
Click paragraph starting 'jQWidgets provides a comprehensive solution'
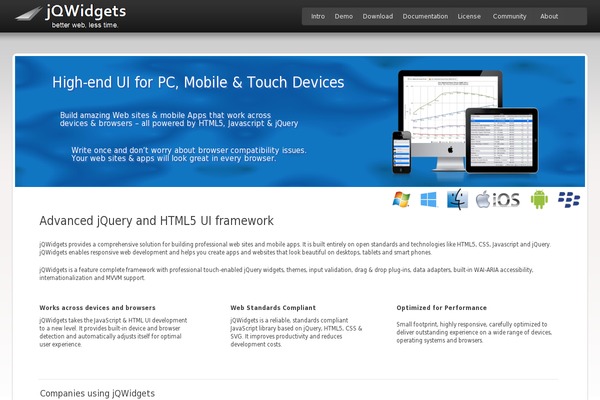tap(295, 248)
